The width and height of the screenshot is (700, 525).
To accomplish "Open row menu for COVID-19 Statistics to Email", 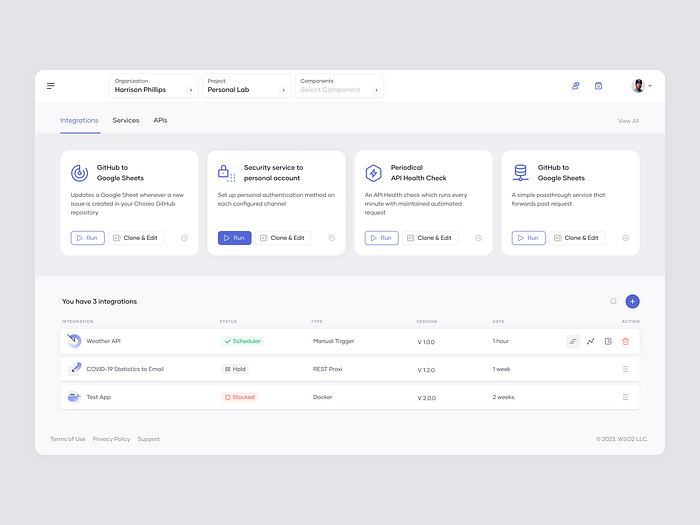I will (x=625, y=369).
